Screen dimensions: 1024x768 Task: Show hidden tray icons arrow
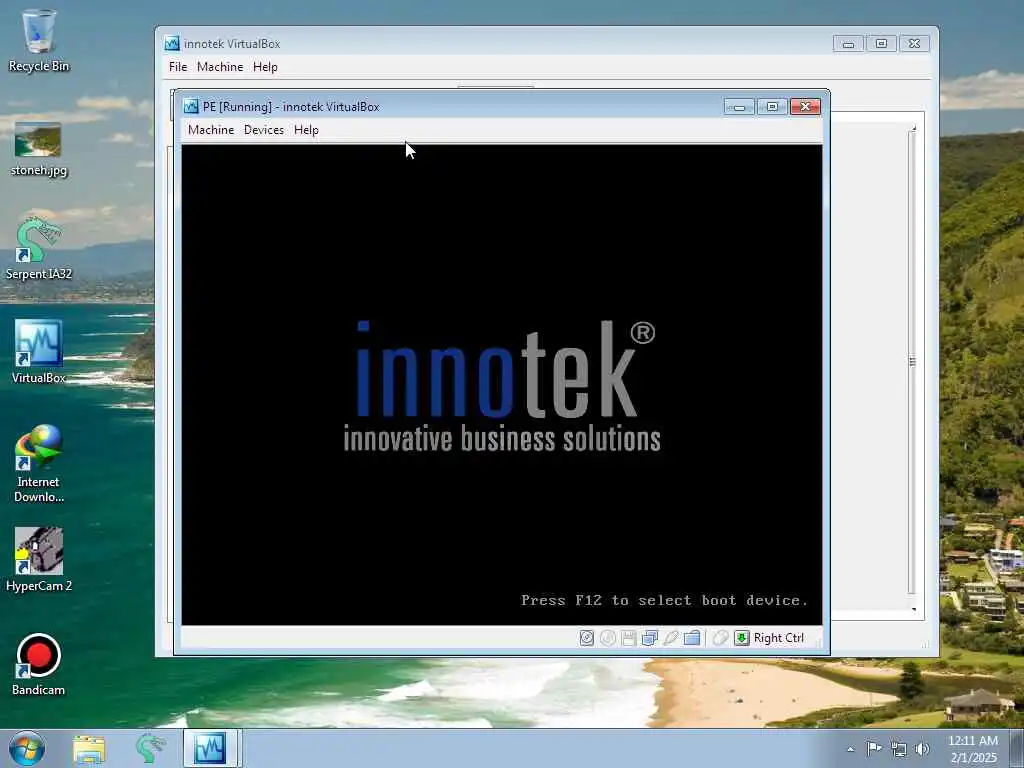coord(850,749)
